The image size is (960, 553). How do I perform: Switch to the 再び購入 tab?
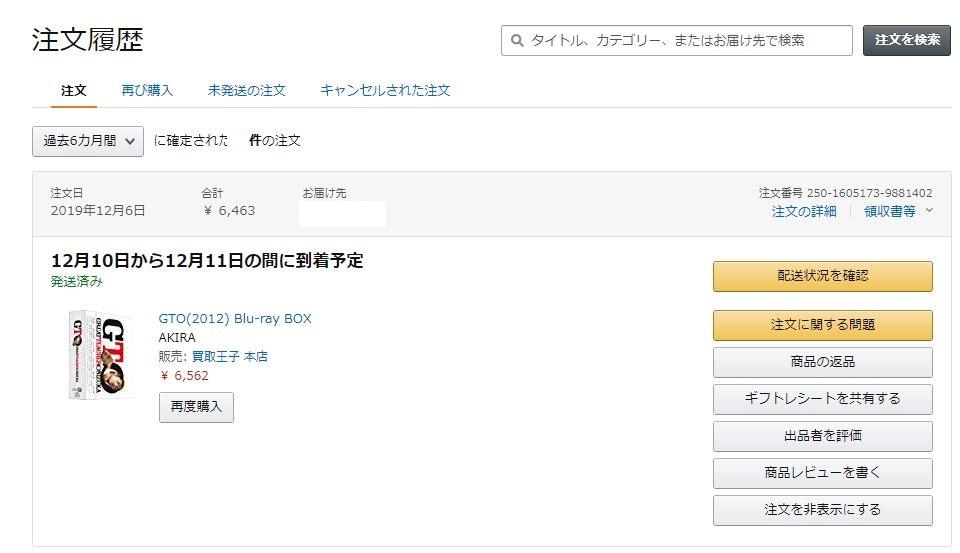147,90
